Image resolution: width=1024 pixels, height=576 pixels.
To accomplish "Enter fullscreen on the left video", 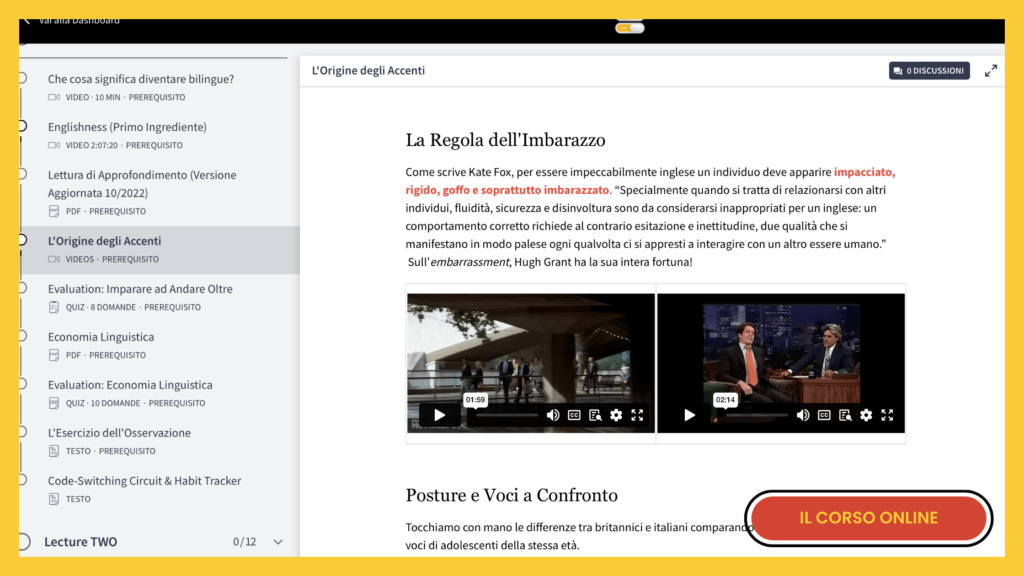I will pyautogui.click(x=637, y=415).
